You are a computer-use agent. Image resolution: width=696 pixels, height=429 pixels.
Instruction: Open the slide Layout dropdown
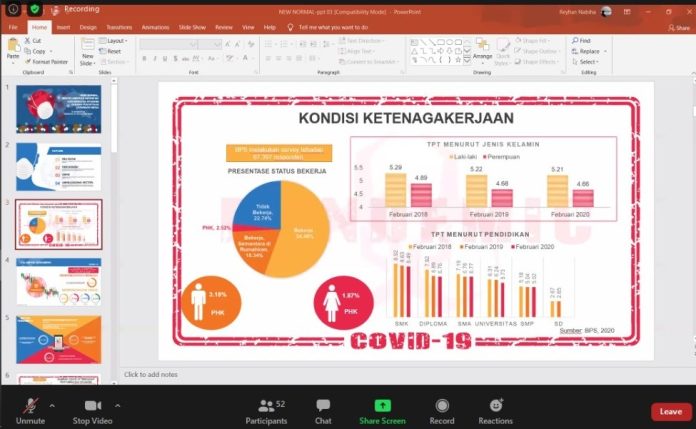pyautogui.click(x=111, y=41)
